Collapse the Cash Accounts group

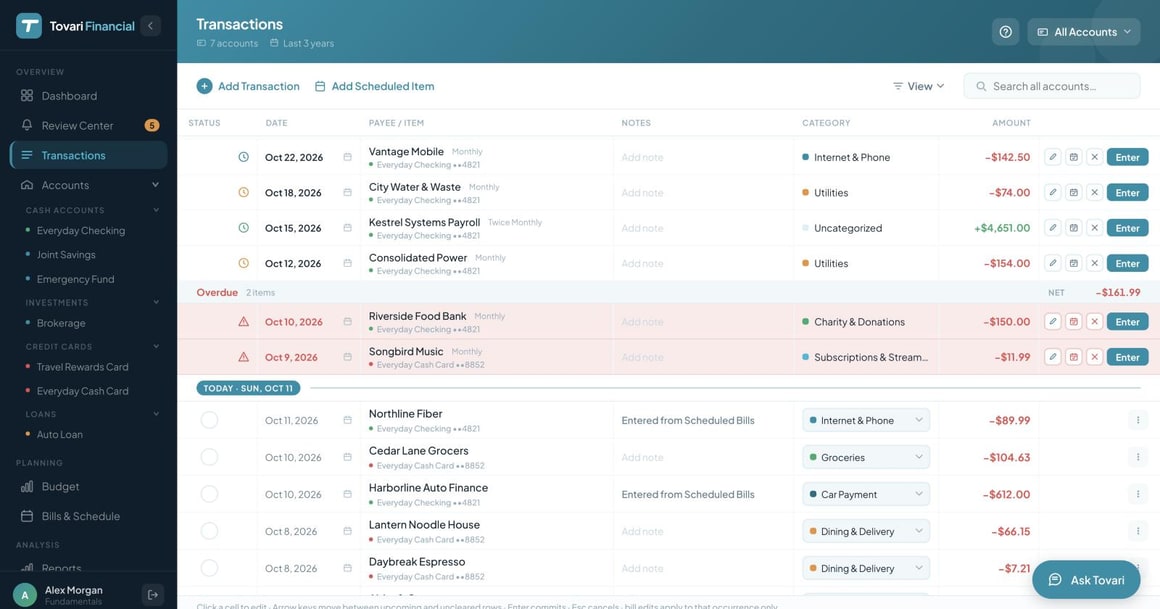click(156, 210)
